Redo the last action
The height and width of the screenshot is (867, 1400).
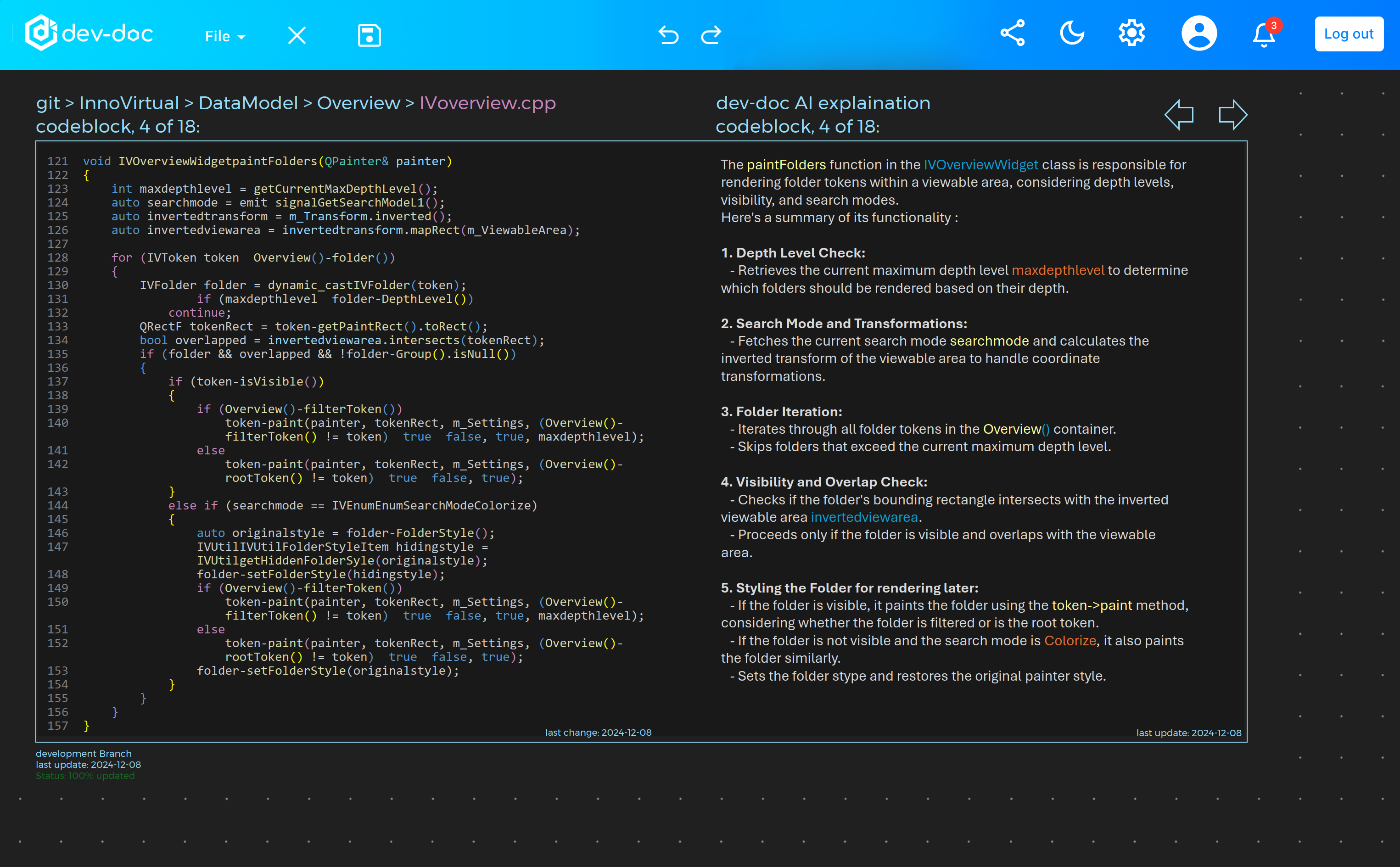[x=711, y=35]
